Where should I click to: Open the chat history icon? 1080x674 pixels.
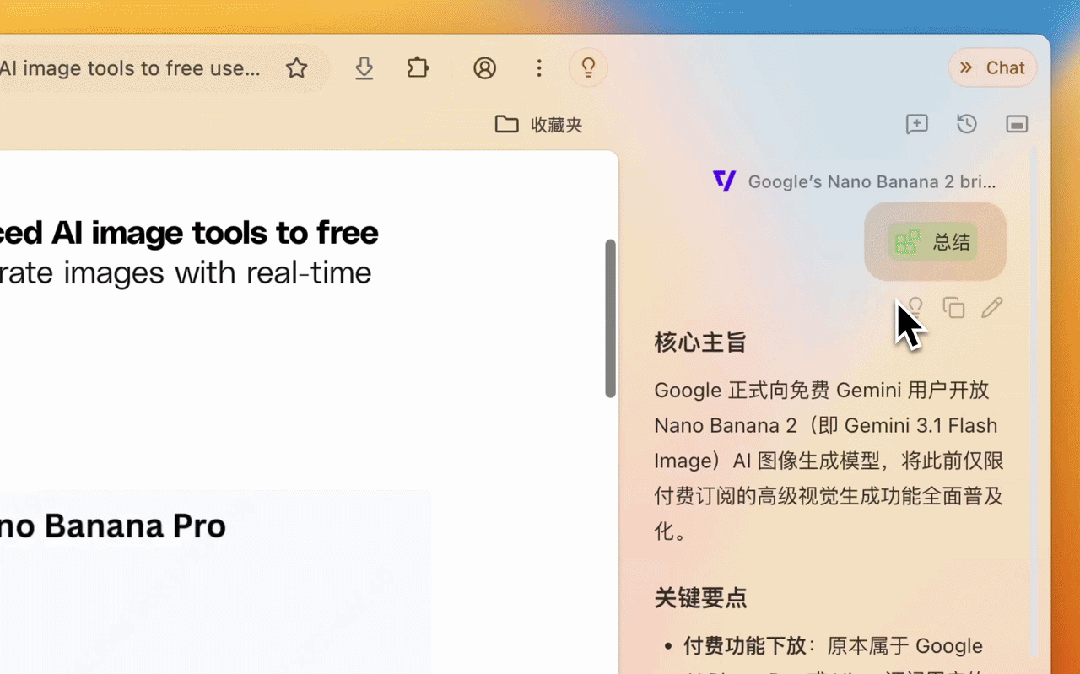[x=966, y=124]
